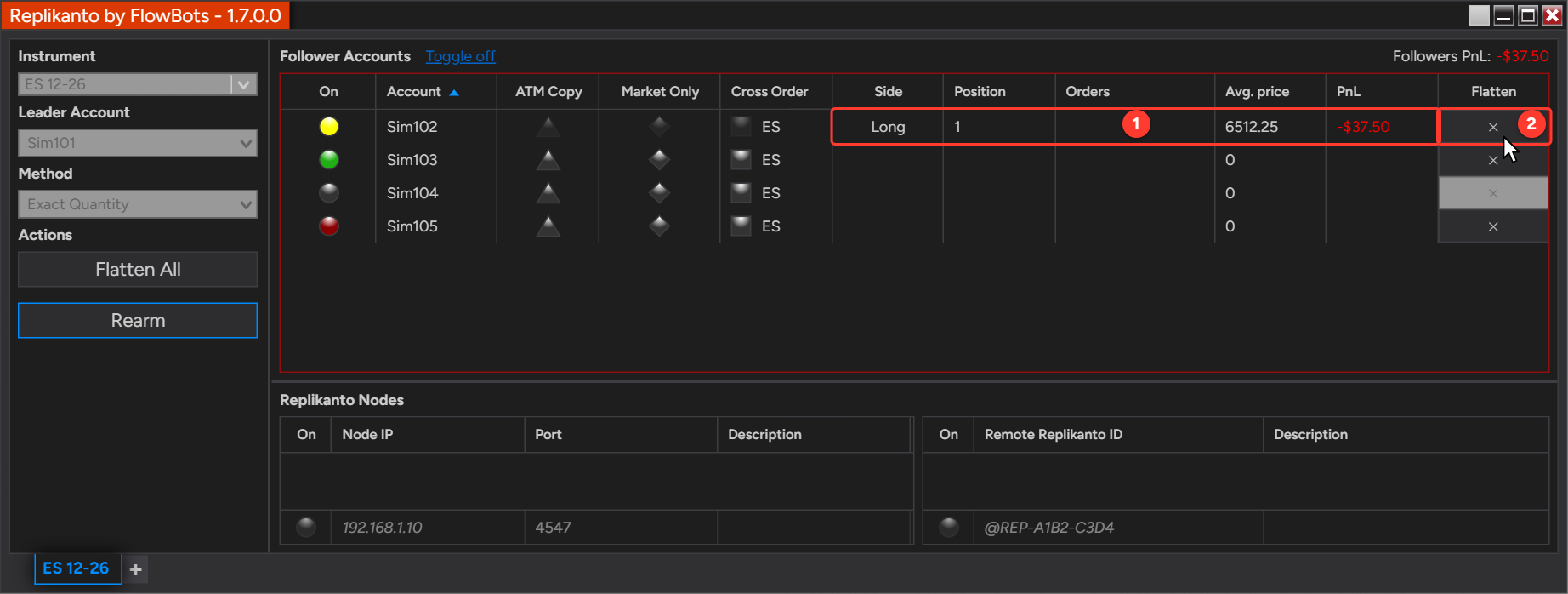Toggle Market Only diamond for Sim105

point(659,226)
